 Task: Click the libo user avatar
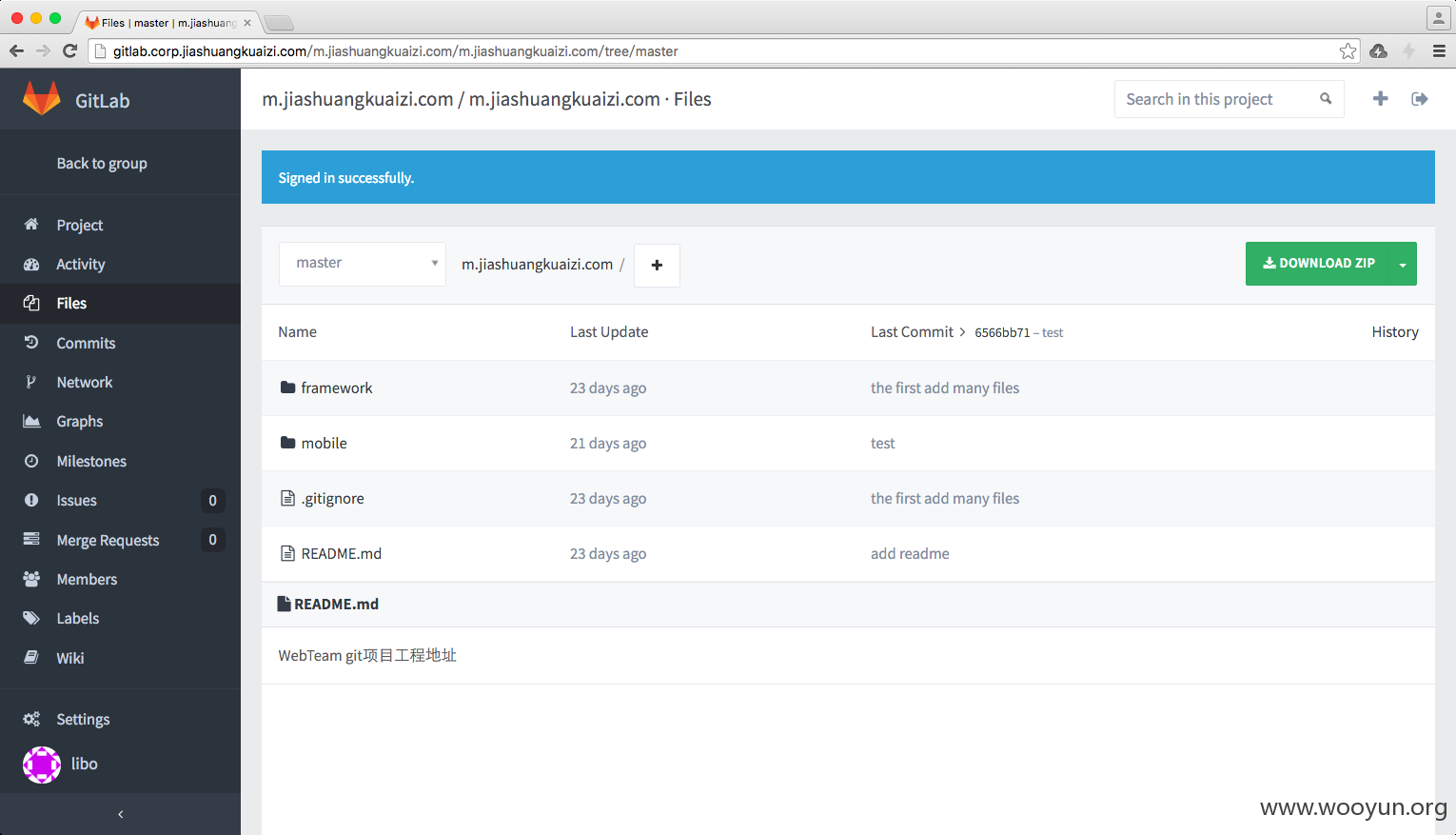[42, 765]
